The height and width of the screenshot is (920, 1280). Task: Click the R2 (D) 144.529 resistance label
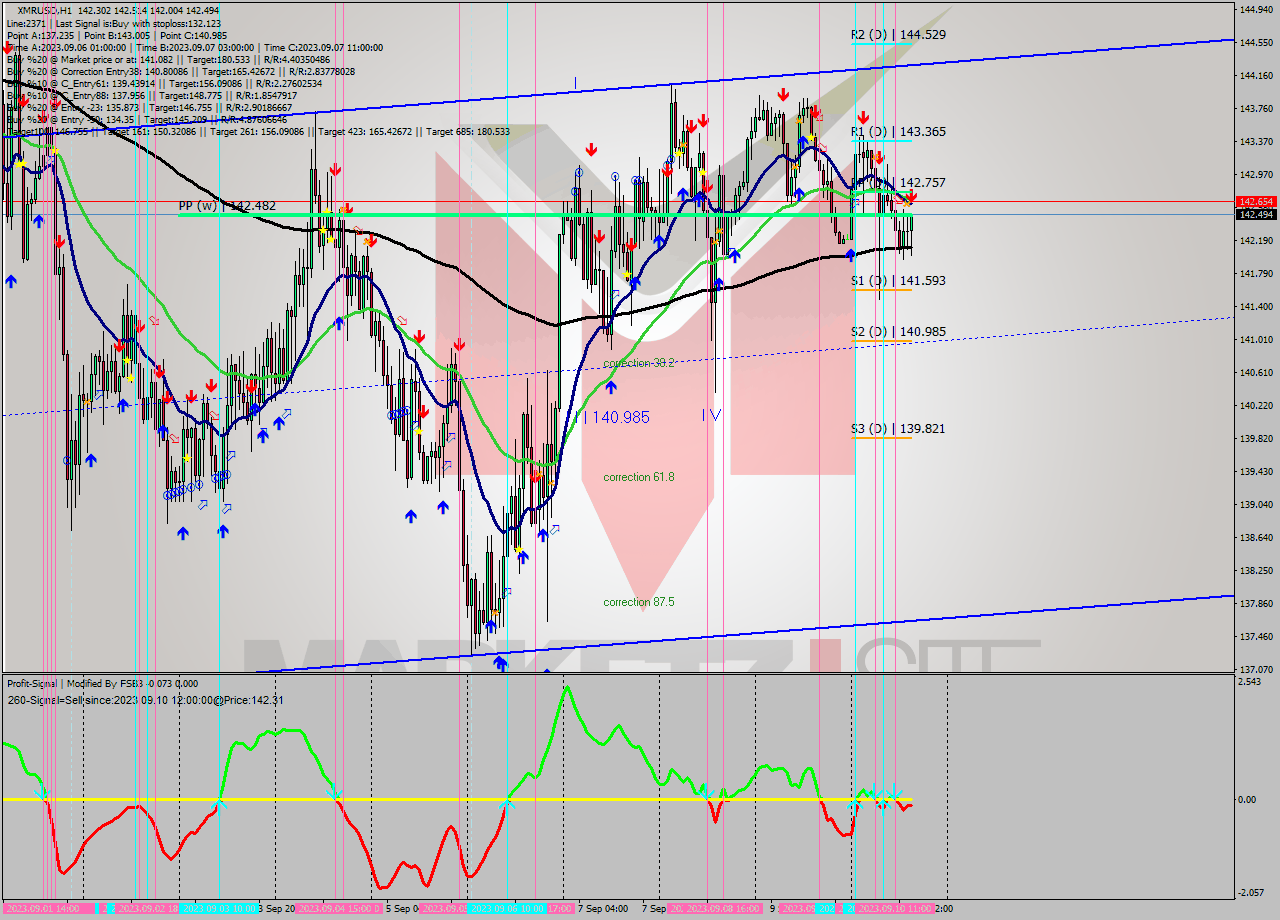tap(898, 34)
